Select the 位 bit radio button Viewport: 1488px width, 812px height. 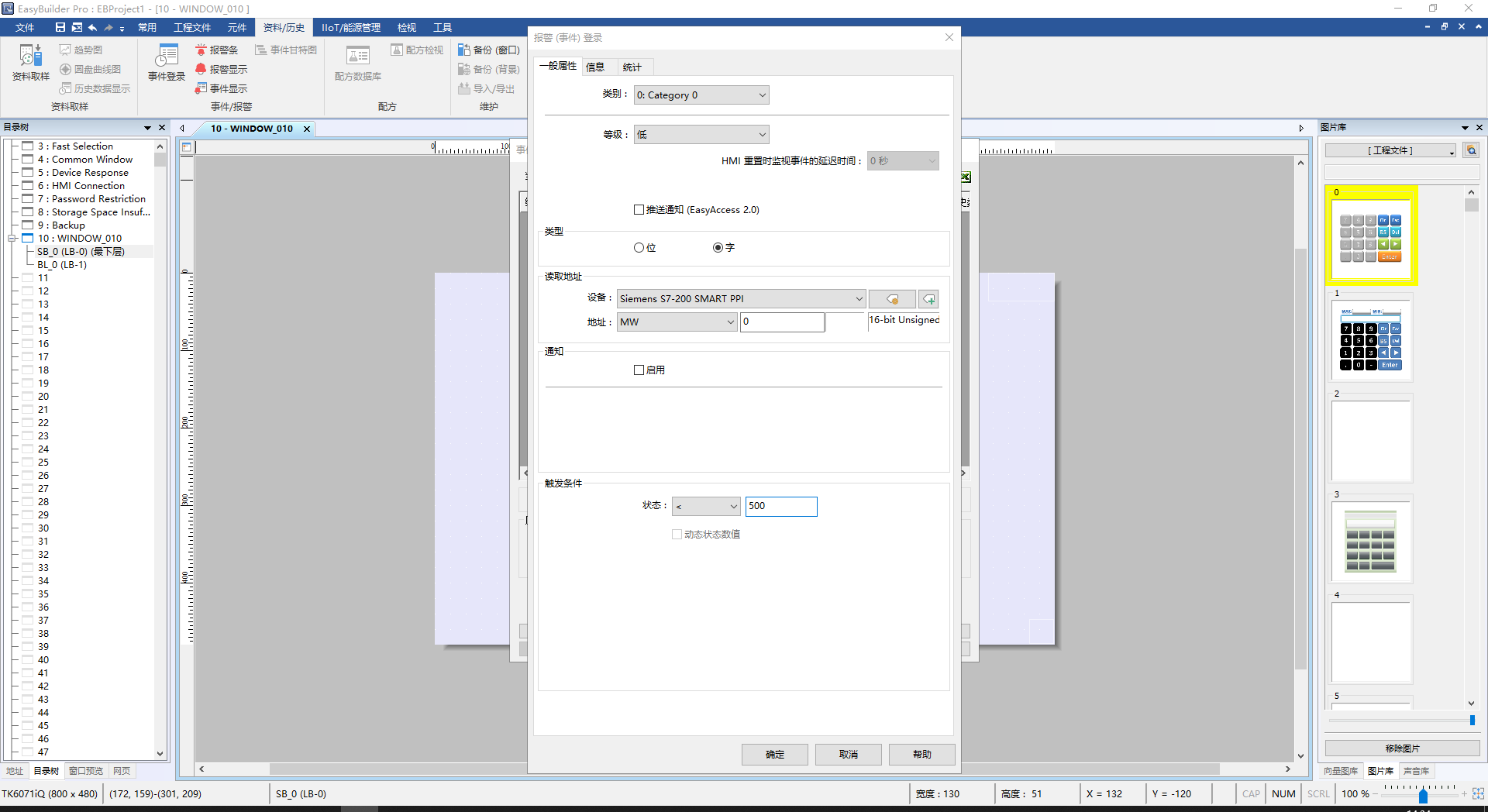click(x=639, y=248)
